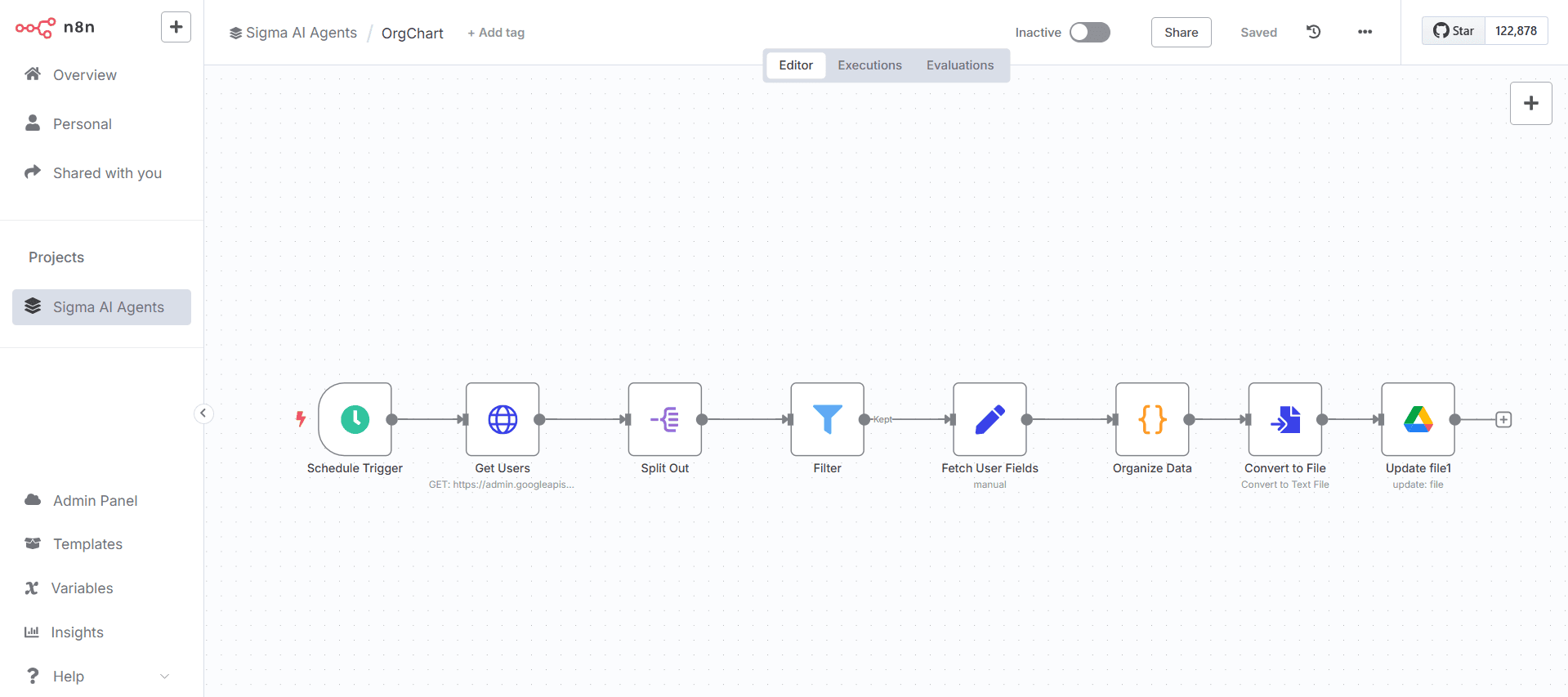This screenshot has height=697, width=1568.
Task: Click the trigger lightning bolt icon
Action: tap(301, 419)
